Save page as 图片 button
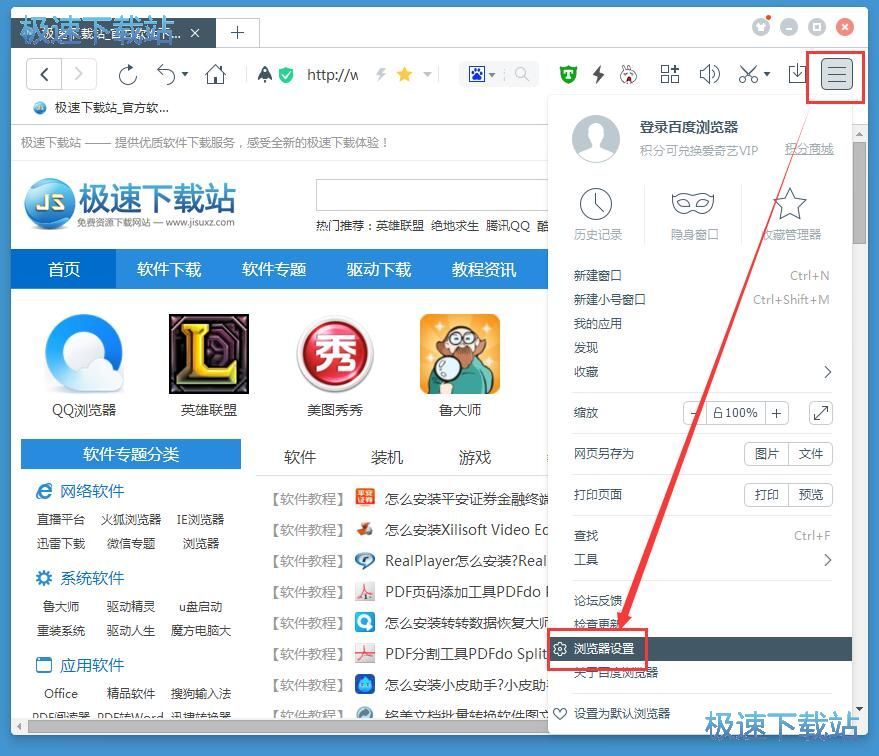Image resolution: width=879 pixels, height=756 pixels. tap(767, 454)
